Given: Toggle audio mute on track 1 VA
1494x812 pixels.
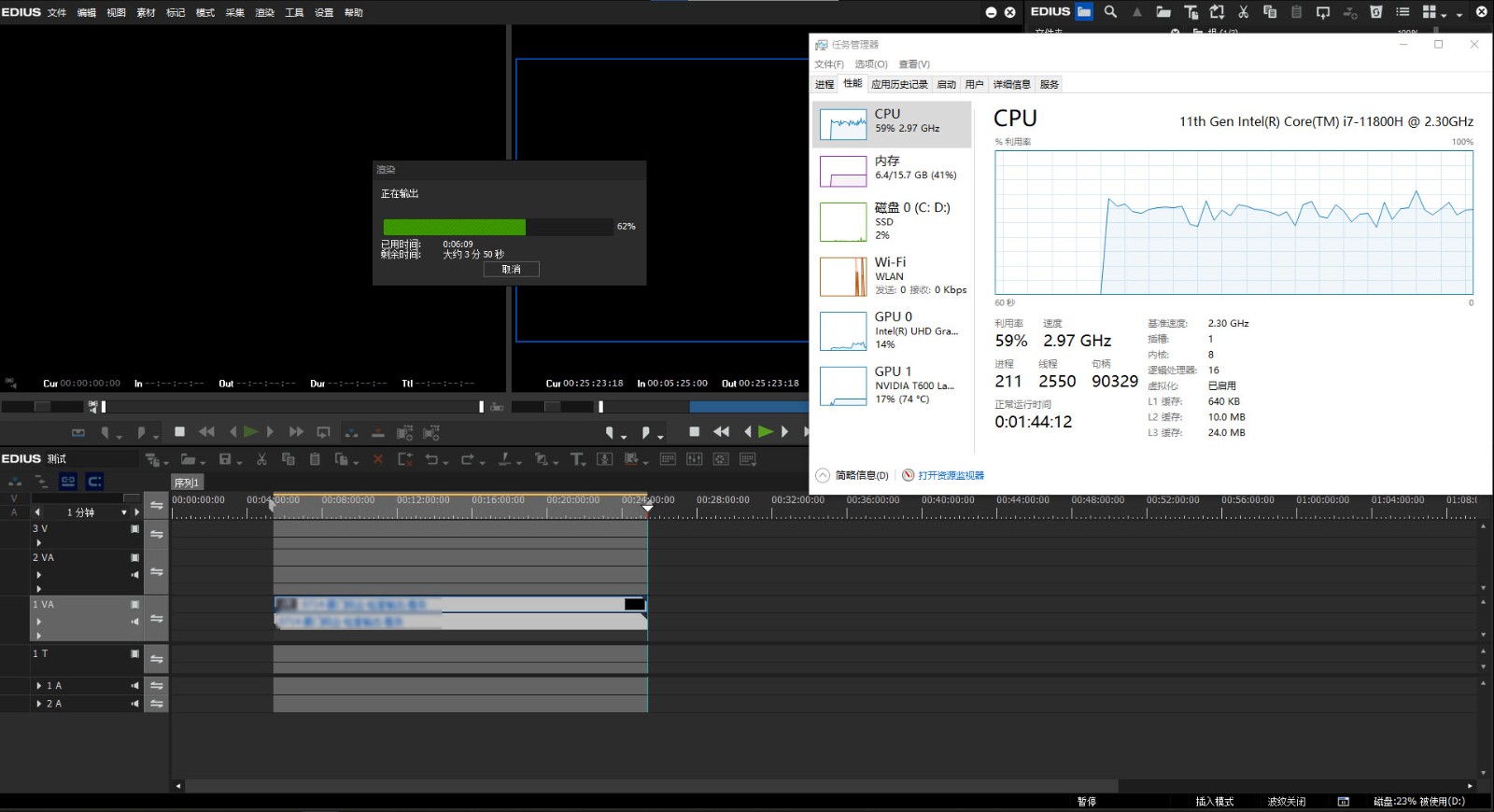Looking at the screenshot, I should (134, 622).
